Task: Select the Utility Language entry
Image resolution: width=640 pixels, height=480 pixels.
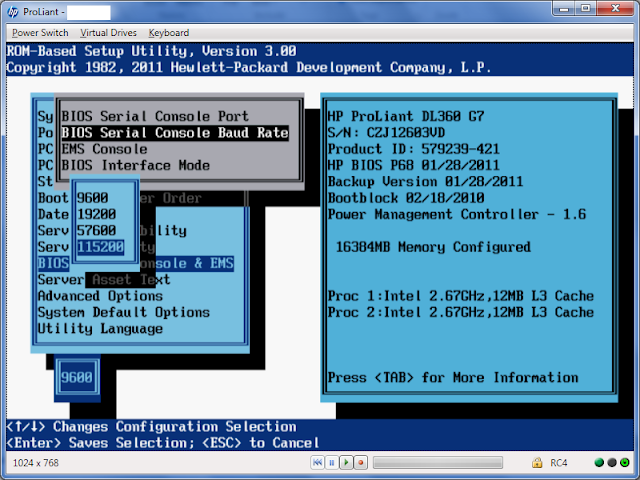Action: pyautogui.click(x=100, y=329)
